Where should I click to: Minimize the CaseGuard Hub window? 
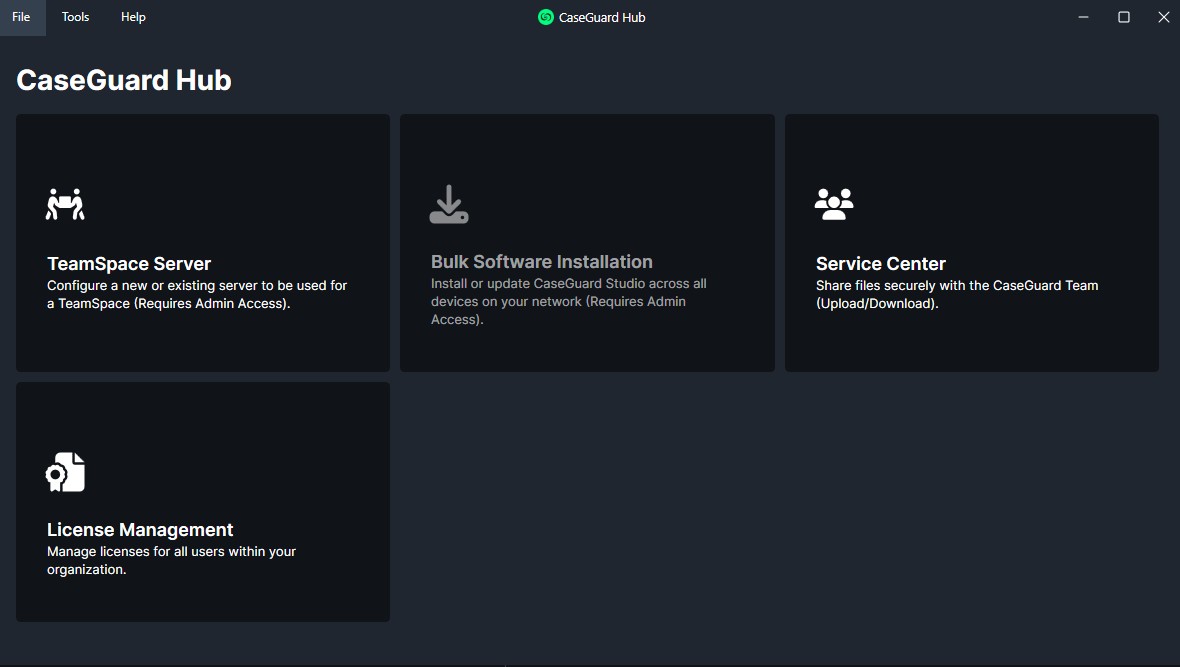[1084, 17]
